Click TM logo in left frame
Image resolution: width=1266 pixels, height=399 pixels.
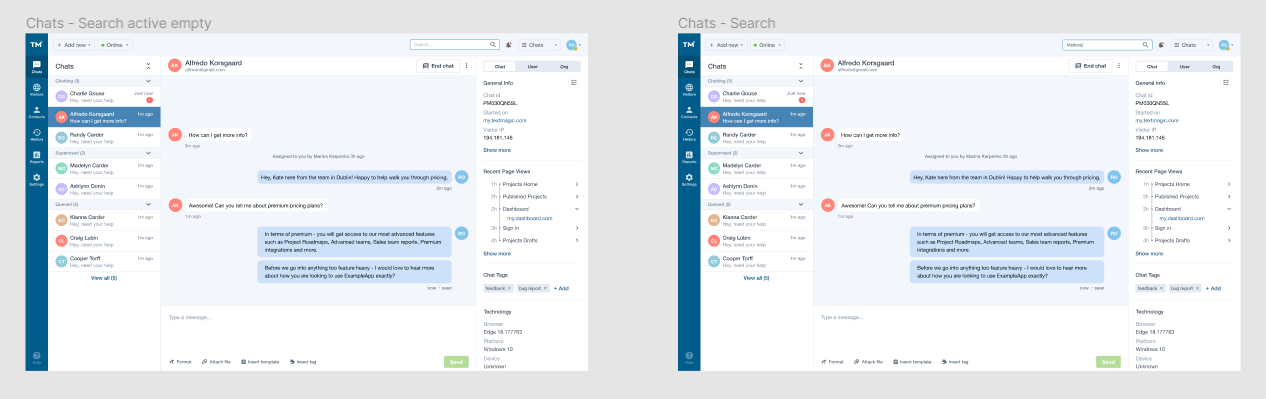point(36,45)
